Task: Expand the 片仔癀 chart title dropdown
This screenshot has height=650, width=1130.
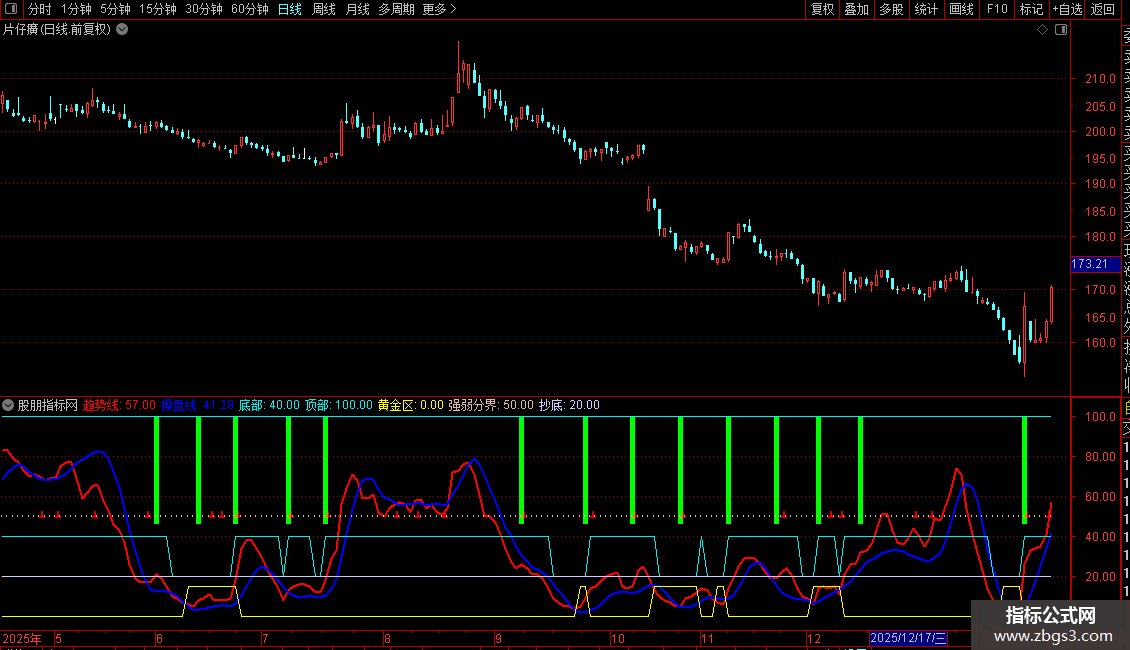Action: tap(122, 29)
